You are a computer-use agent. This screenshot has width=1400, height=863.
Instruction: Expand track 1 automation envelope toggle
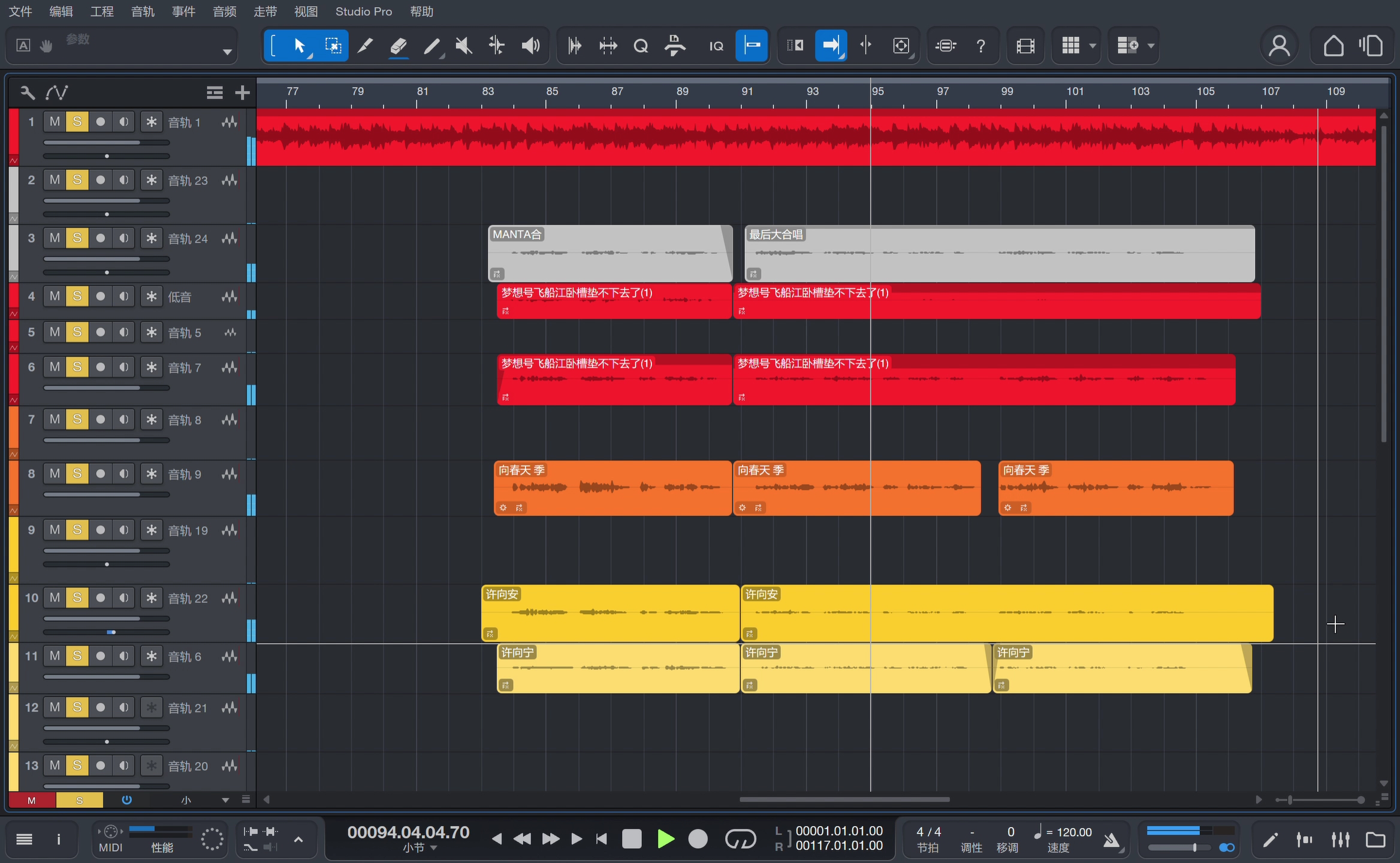pyautogui.click(x=13, y=161)
